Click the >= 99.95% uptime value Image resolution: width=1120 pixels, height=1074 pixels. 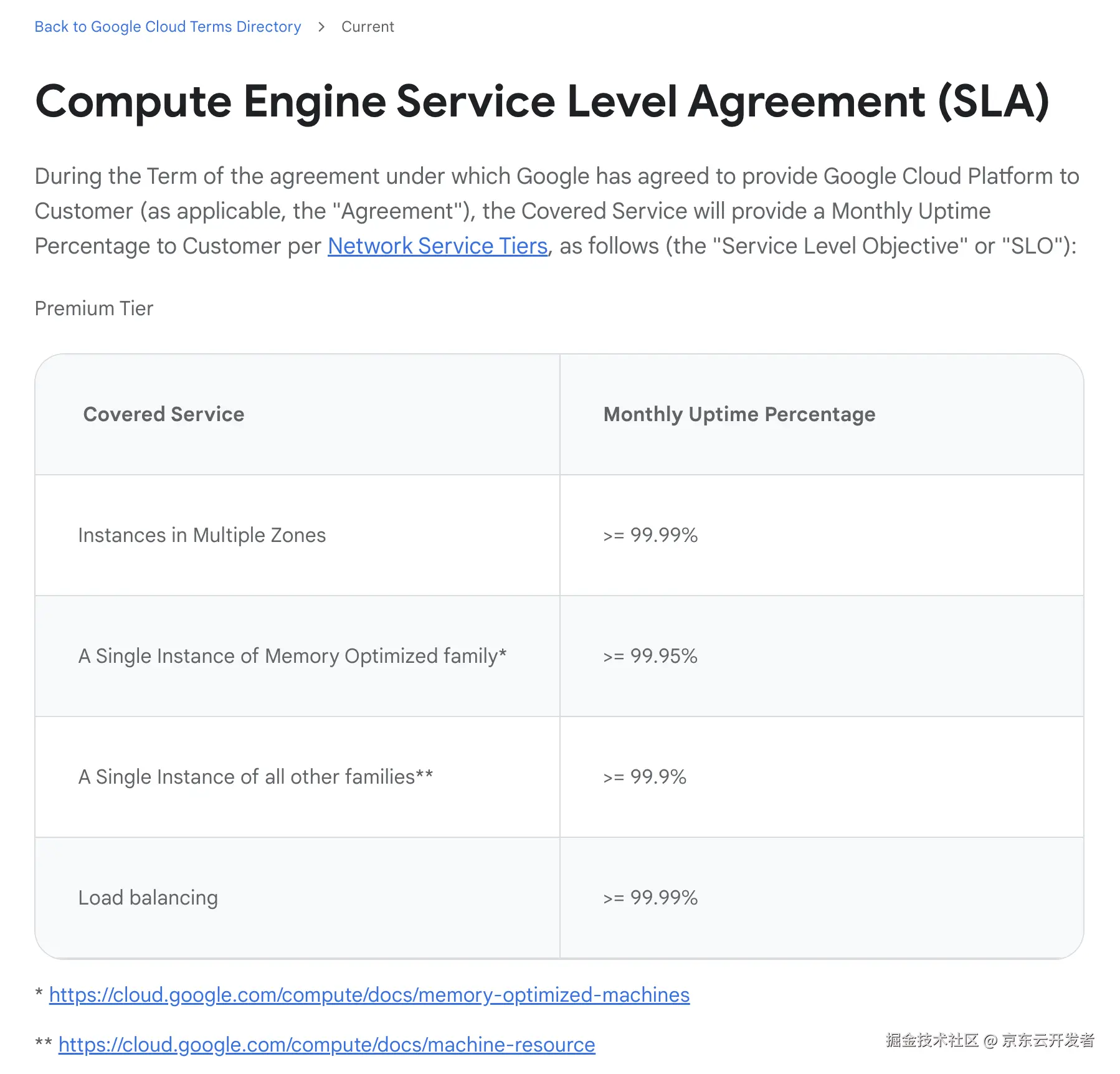650,656
